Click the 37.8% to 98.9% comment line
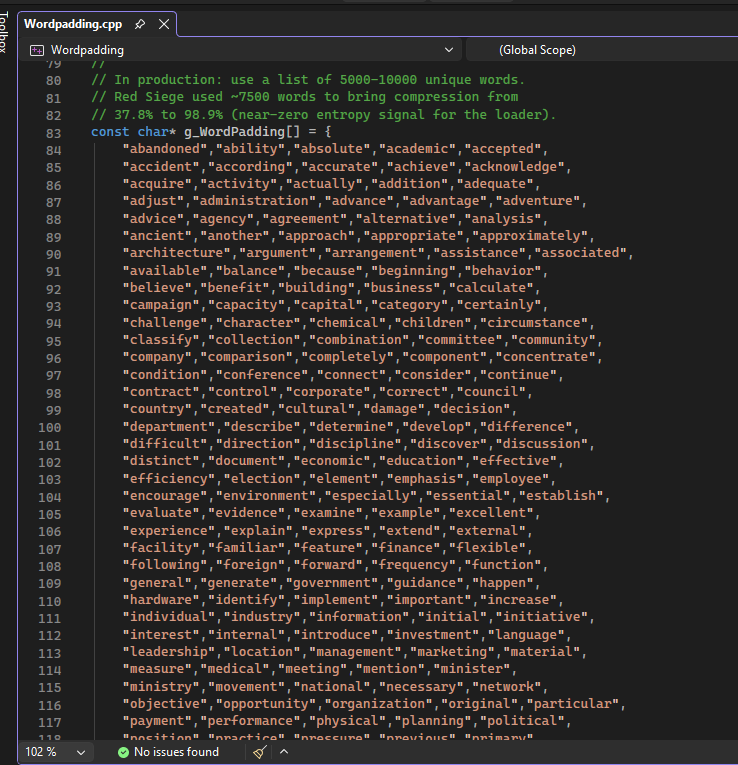This screenshot has width=738, height=765. (323, 115)
